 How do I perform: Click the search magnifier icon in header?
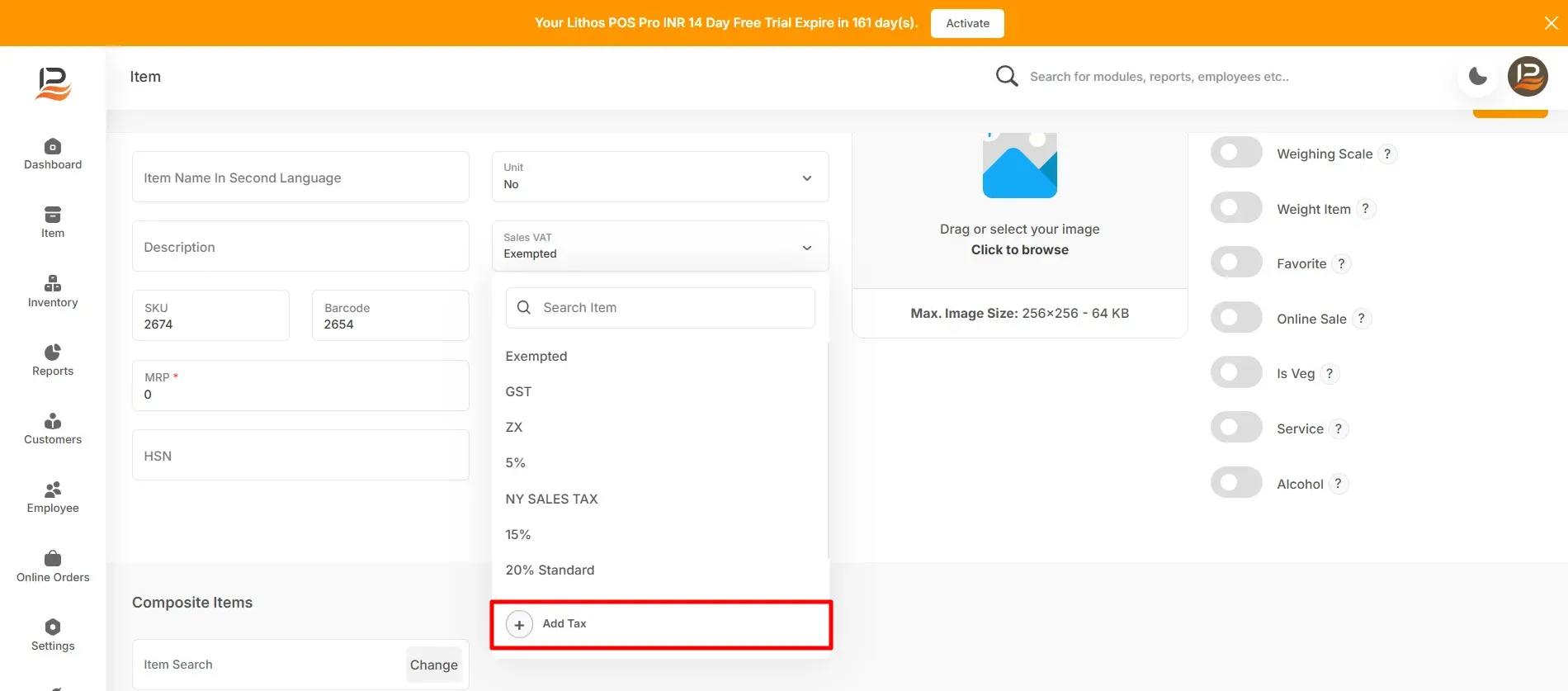(x=1007, y=77)
